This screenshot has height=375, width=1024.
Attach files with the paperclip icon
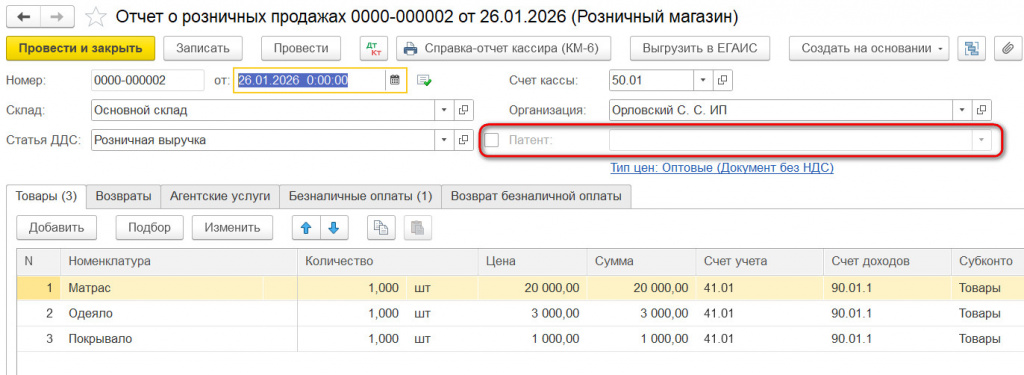pyautogui.click(x=1008, y=48)
